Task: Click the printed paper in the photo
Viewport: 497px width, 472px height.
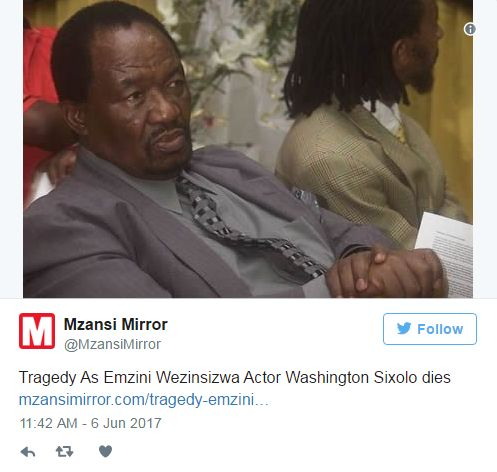Action: coord(447,253)
